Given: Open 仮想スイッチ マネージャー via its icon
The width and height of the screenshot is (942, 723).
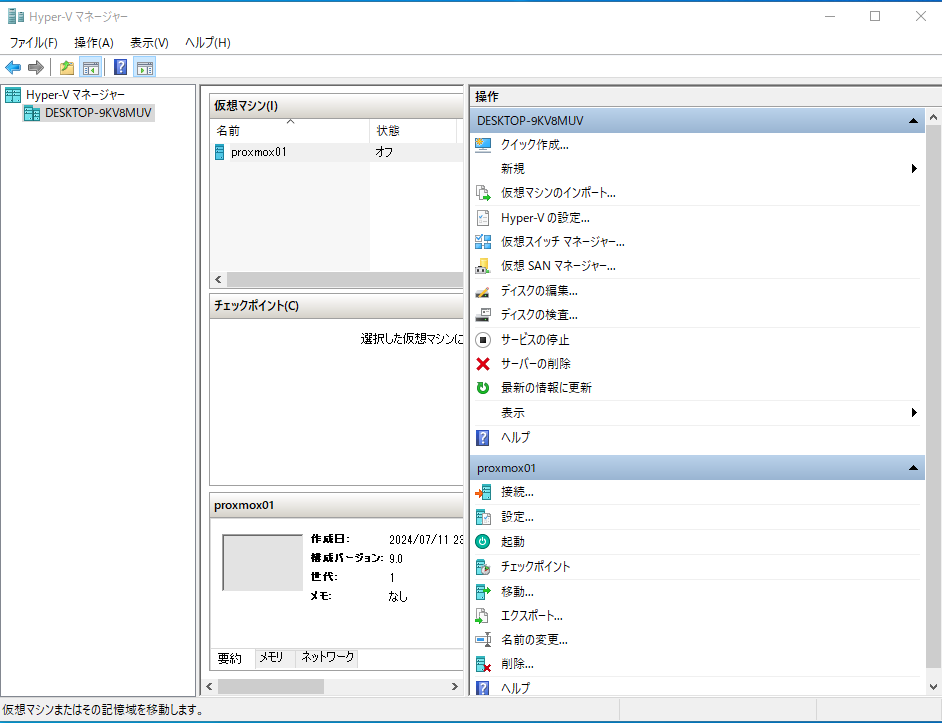Looking at the screenshot, I should pyautogui.click(x=483, y=242).
